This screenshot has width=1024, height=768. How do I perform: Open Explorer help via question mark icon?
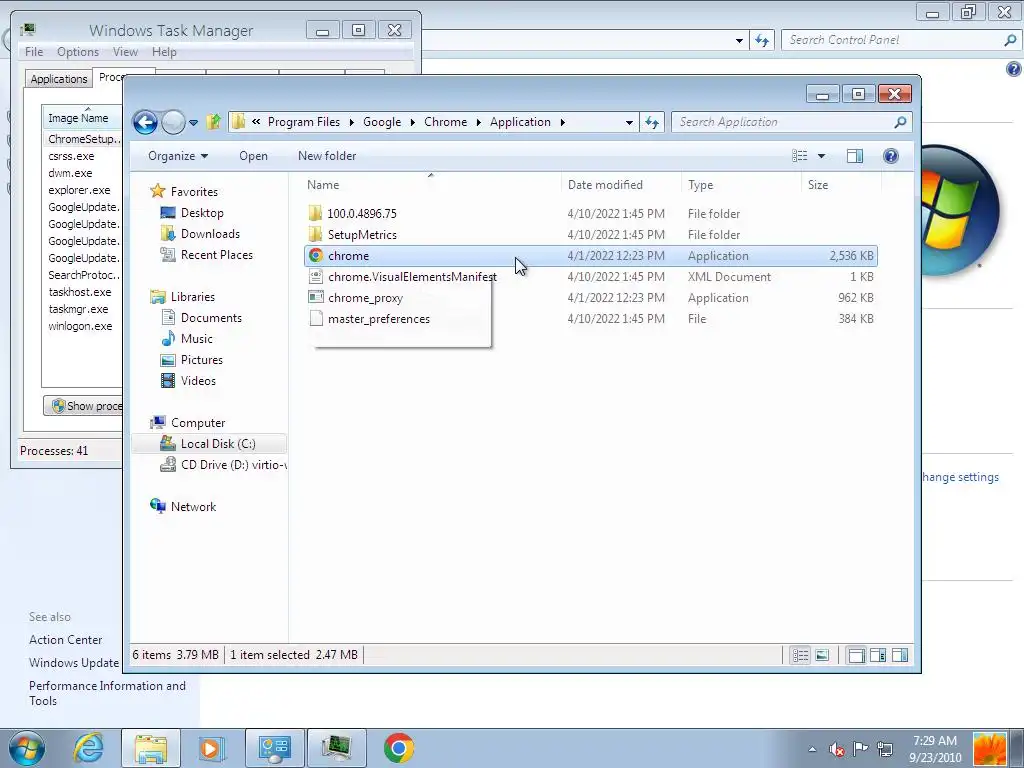(x=891, y=156)
